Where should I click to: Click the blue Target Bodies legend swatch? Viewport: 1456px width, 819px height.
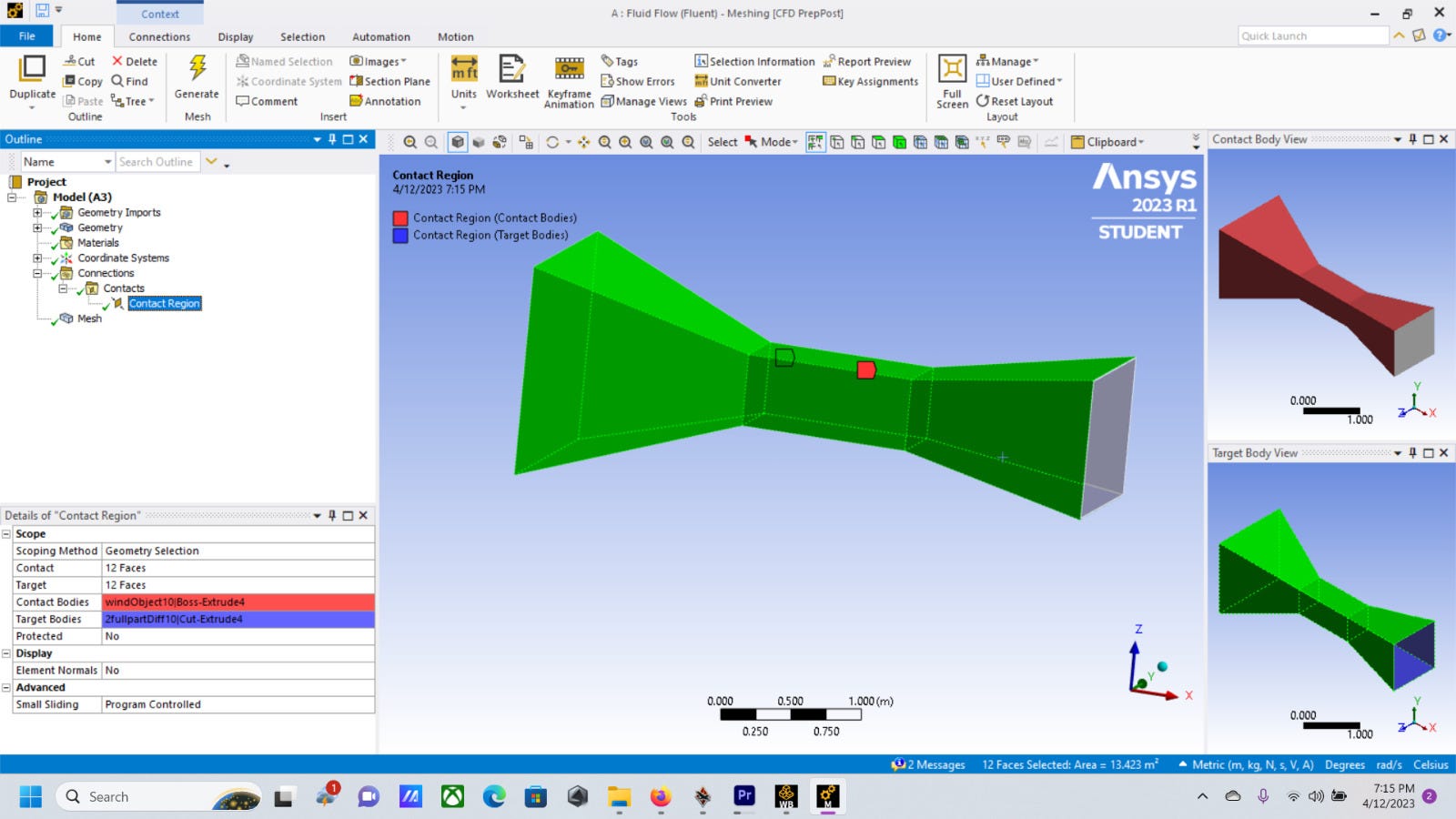400,235
